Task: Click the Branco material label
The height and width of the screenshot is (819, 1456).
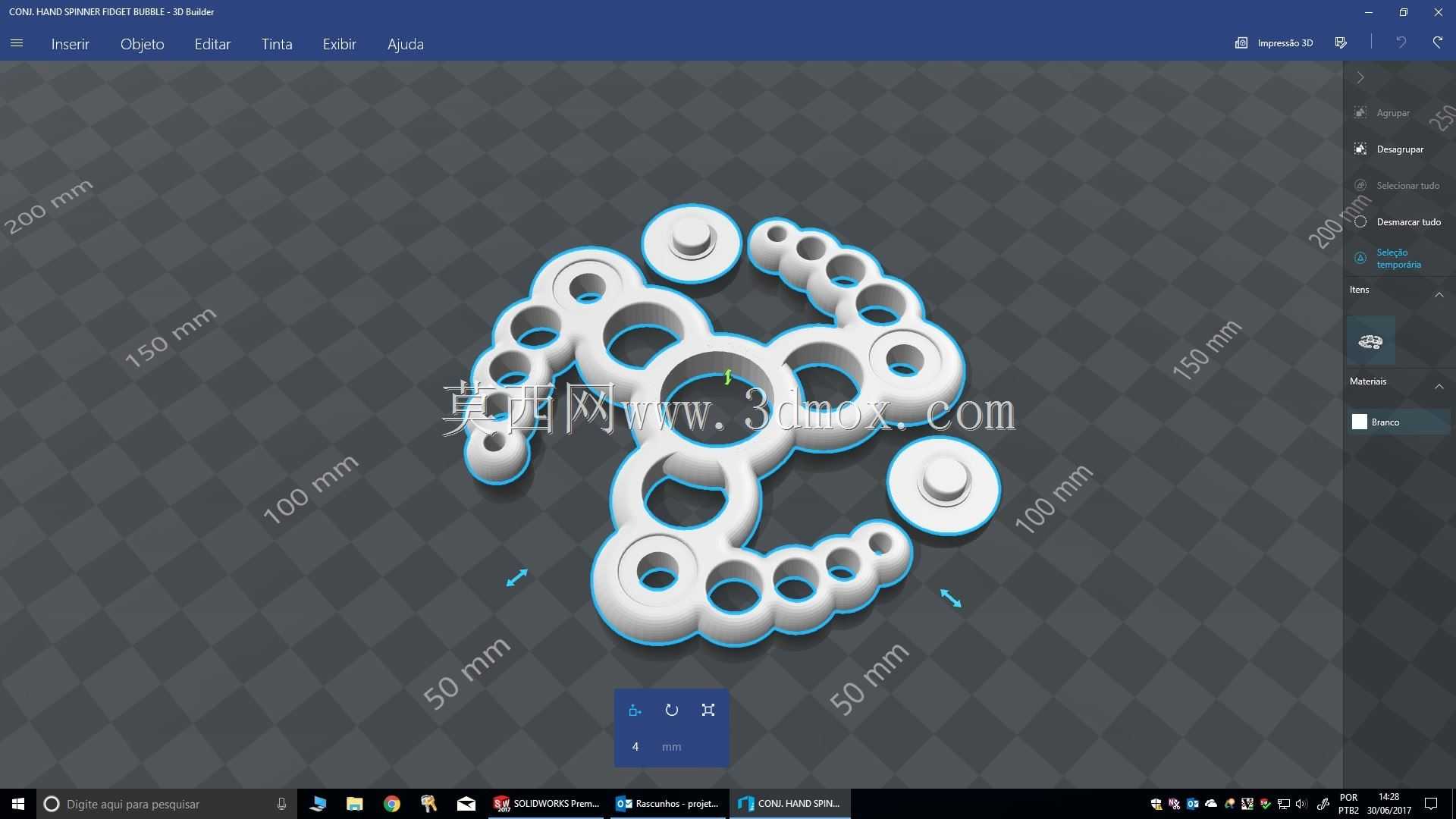Action: pos(1385,422)
